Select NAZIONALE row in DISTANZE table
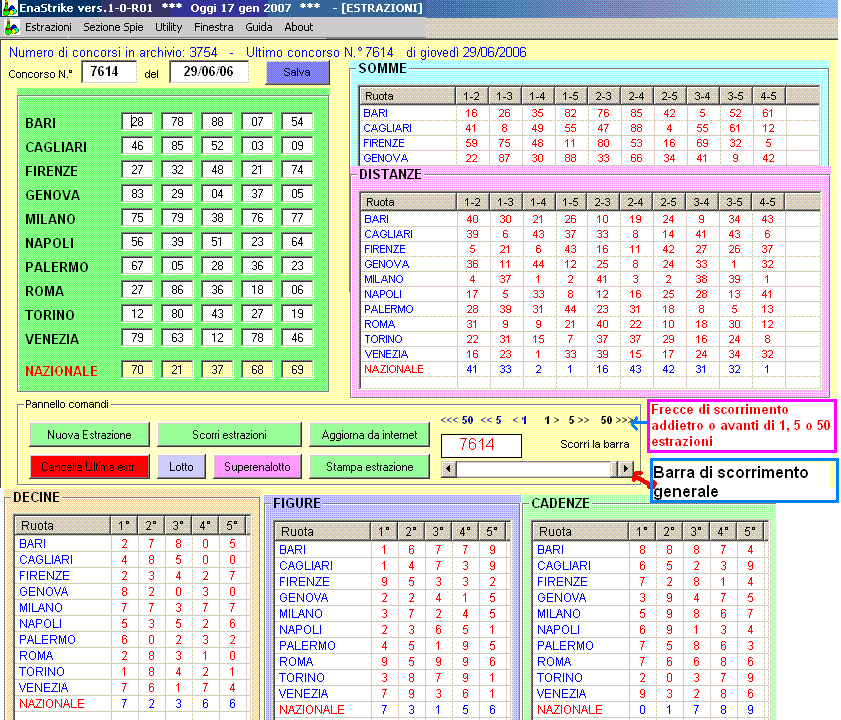The image size is (841, 720). click(x=590, y=369)
